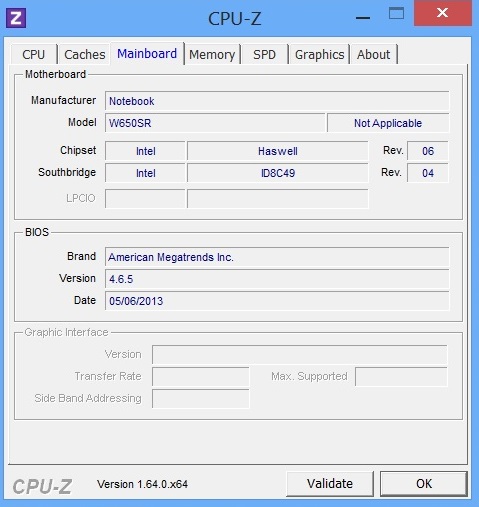Switch to the CPU tab

tap(34, 54)
